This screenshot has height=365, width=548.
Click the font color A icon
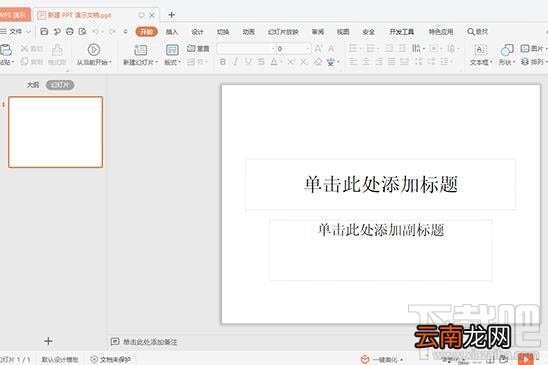coord(274,62)
